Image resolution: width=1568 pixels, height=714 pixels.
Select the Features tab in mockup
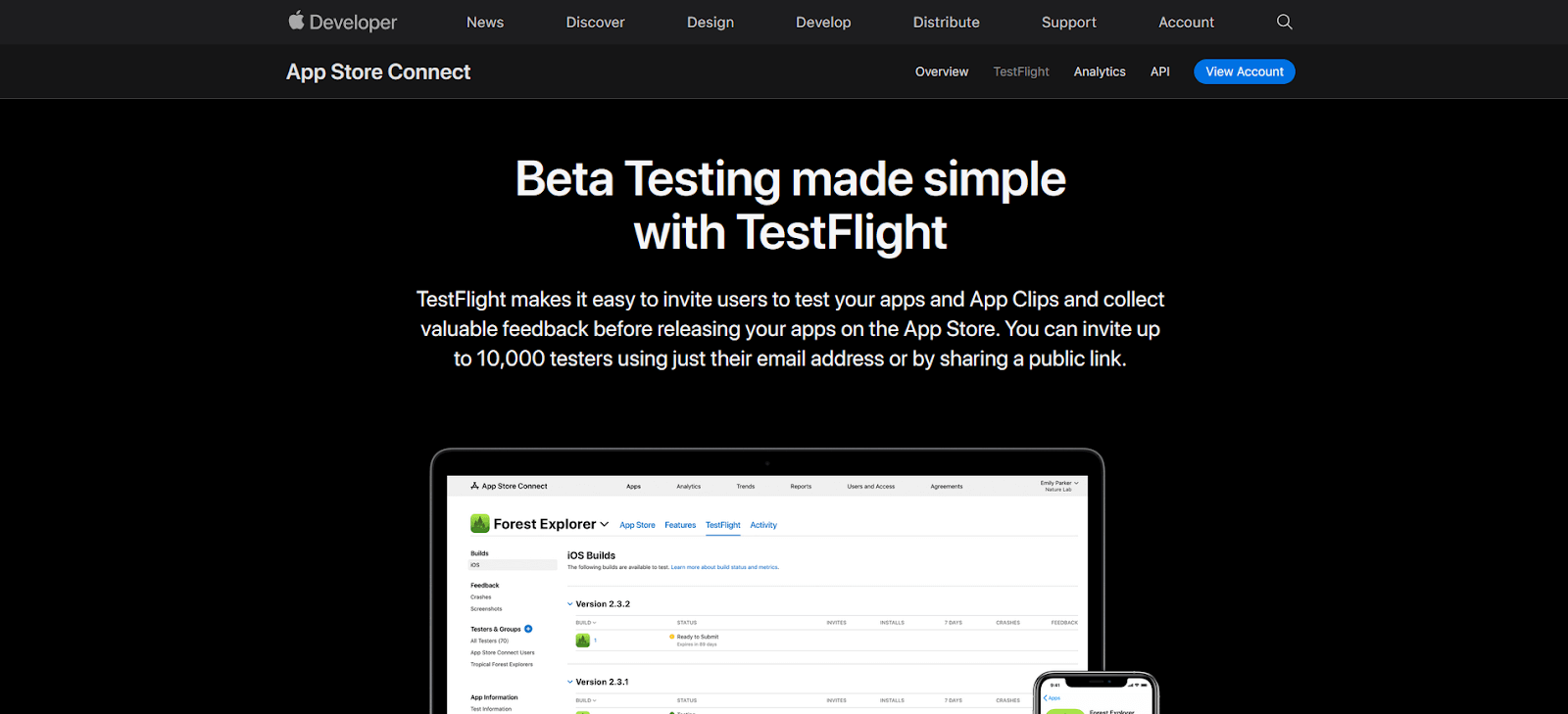(x=680, y=525)
